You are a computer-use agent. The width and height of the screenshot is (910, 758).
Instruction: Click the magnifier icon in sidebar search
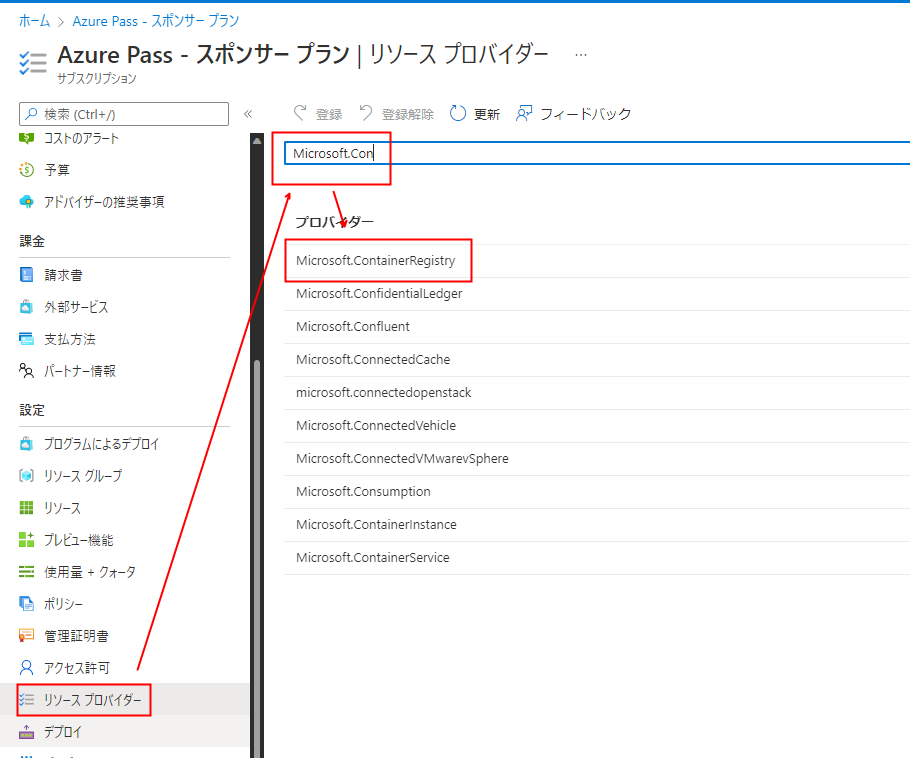[x=31, y=114]
